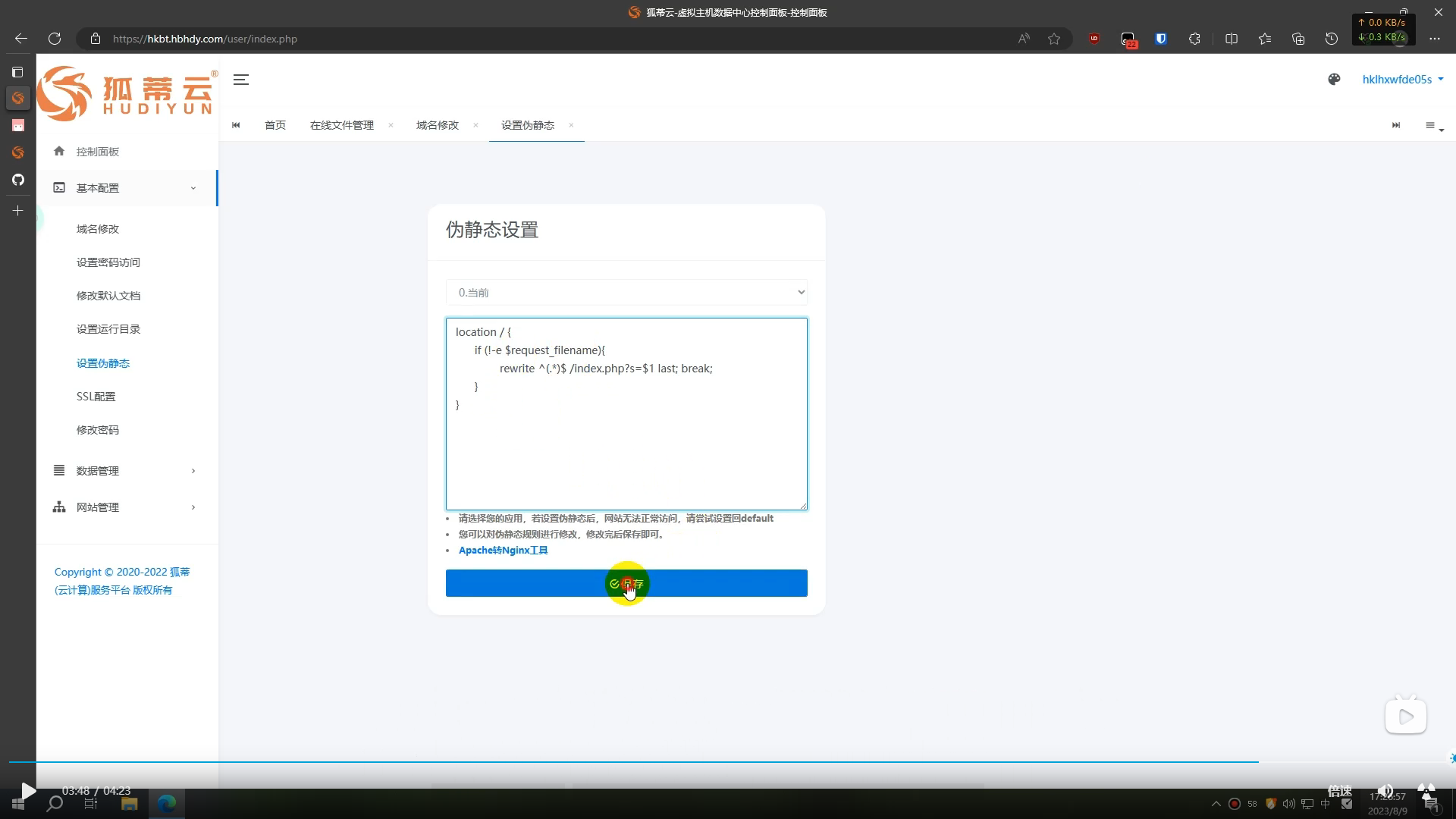
Task: Switch to the 域名修改 tab
Action: click(x=437, y=125)
